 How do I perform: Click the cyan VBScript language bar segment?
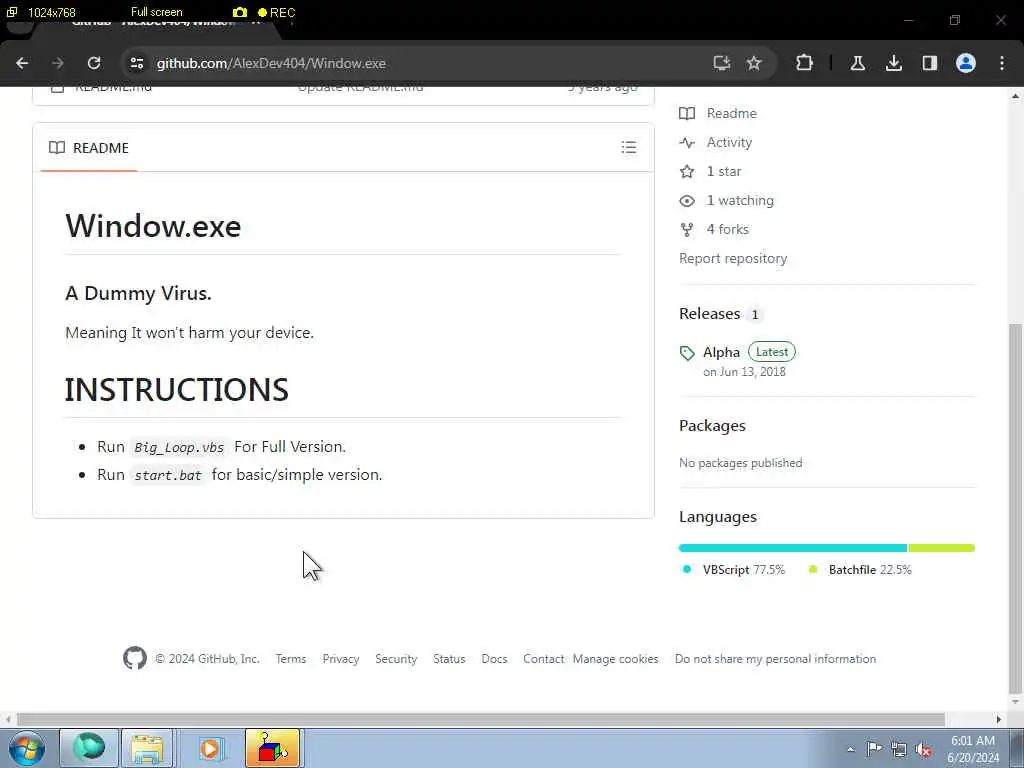click(x=793, y=548)
